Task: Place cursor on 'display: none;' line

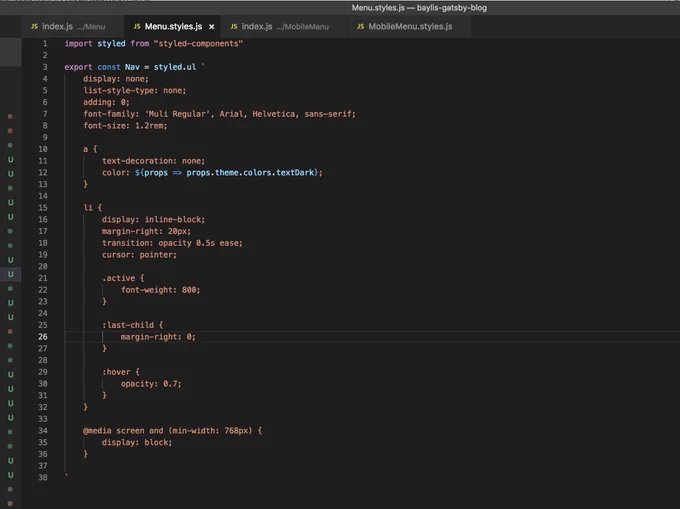Action: (116, 79)
